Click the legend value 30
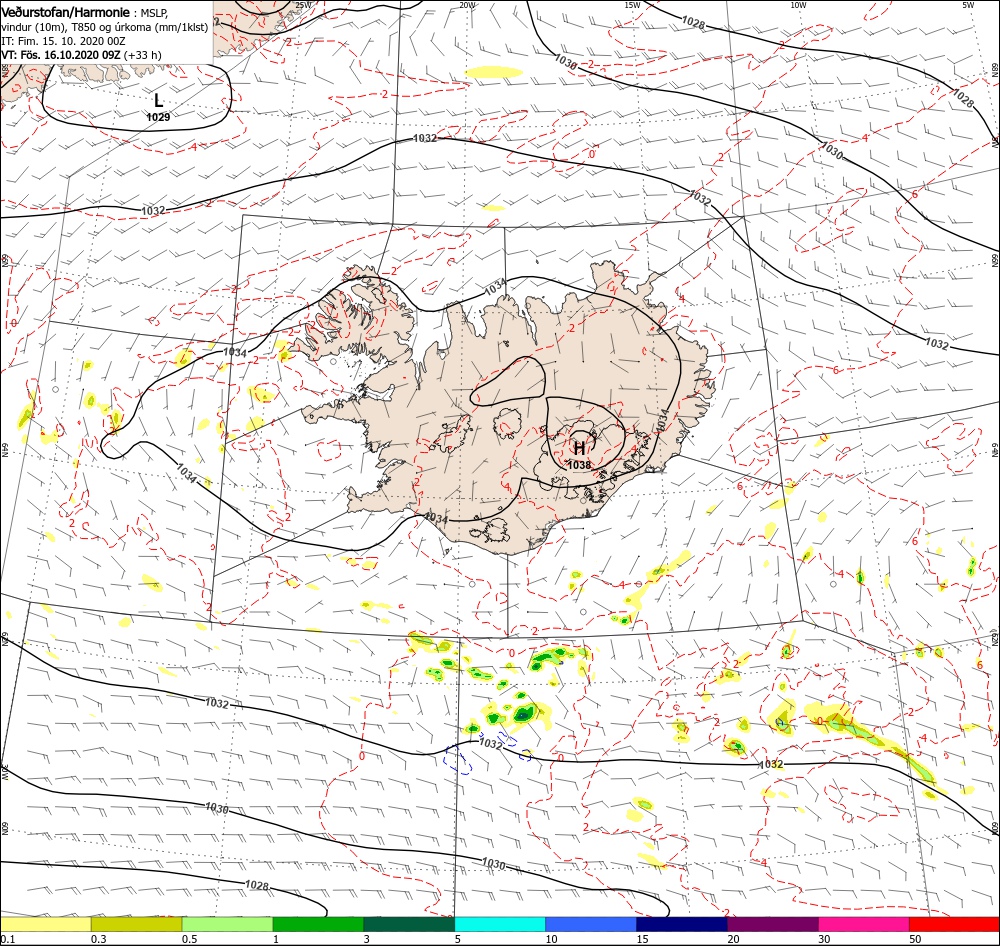This screenshot has width=1000, height=946. [x=825, y=938]
